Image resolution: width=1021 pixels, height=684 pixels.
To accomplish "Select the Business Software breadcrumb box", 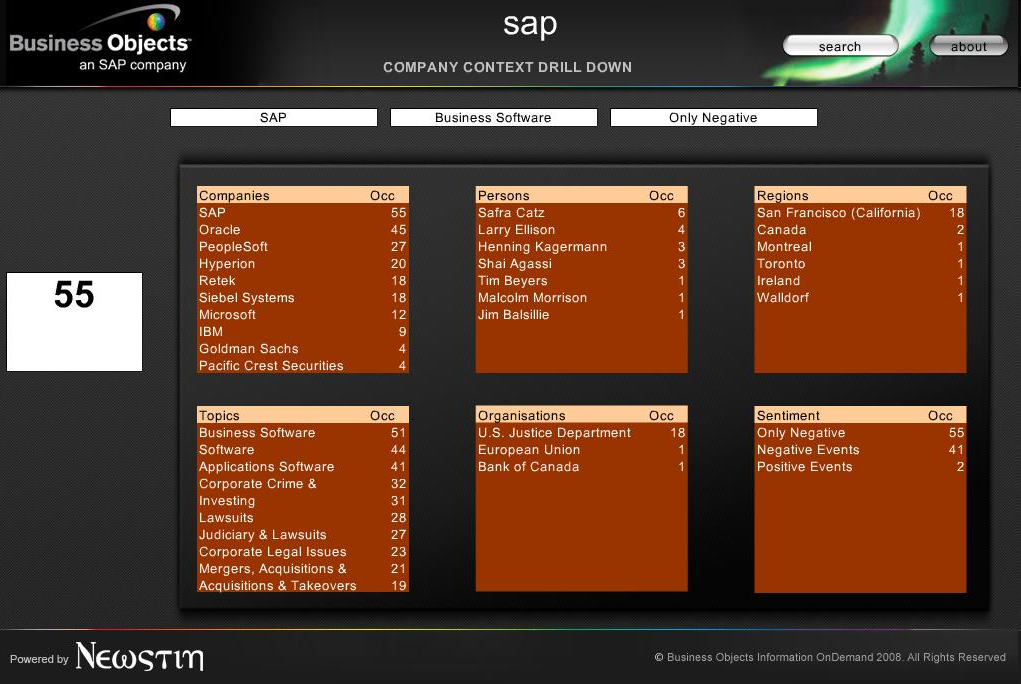I will pyautogui.click(x=494, y=117).
